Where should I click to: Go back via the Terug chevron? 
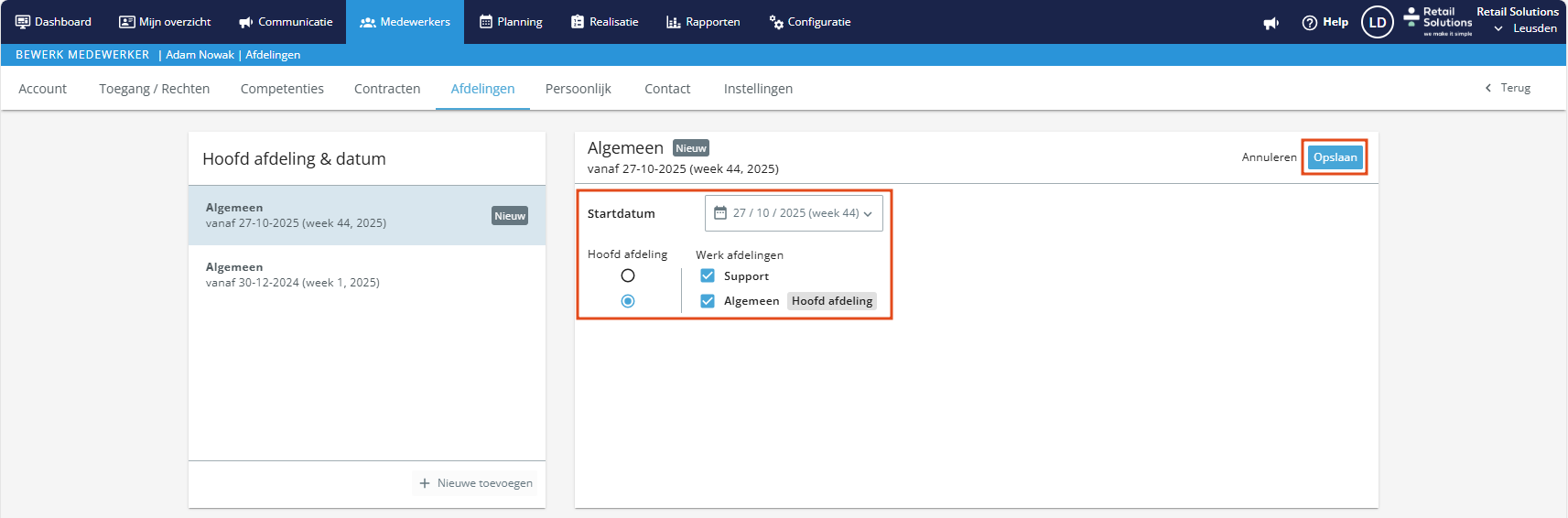[1488, 88]
